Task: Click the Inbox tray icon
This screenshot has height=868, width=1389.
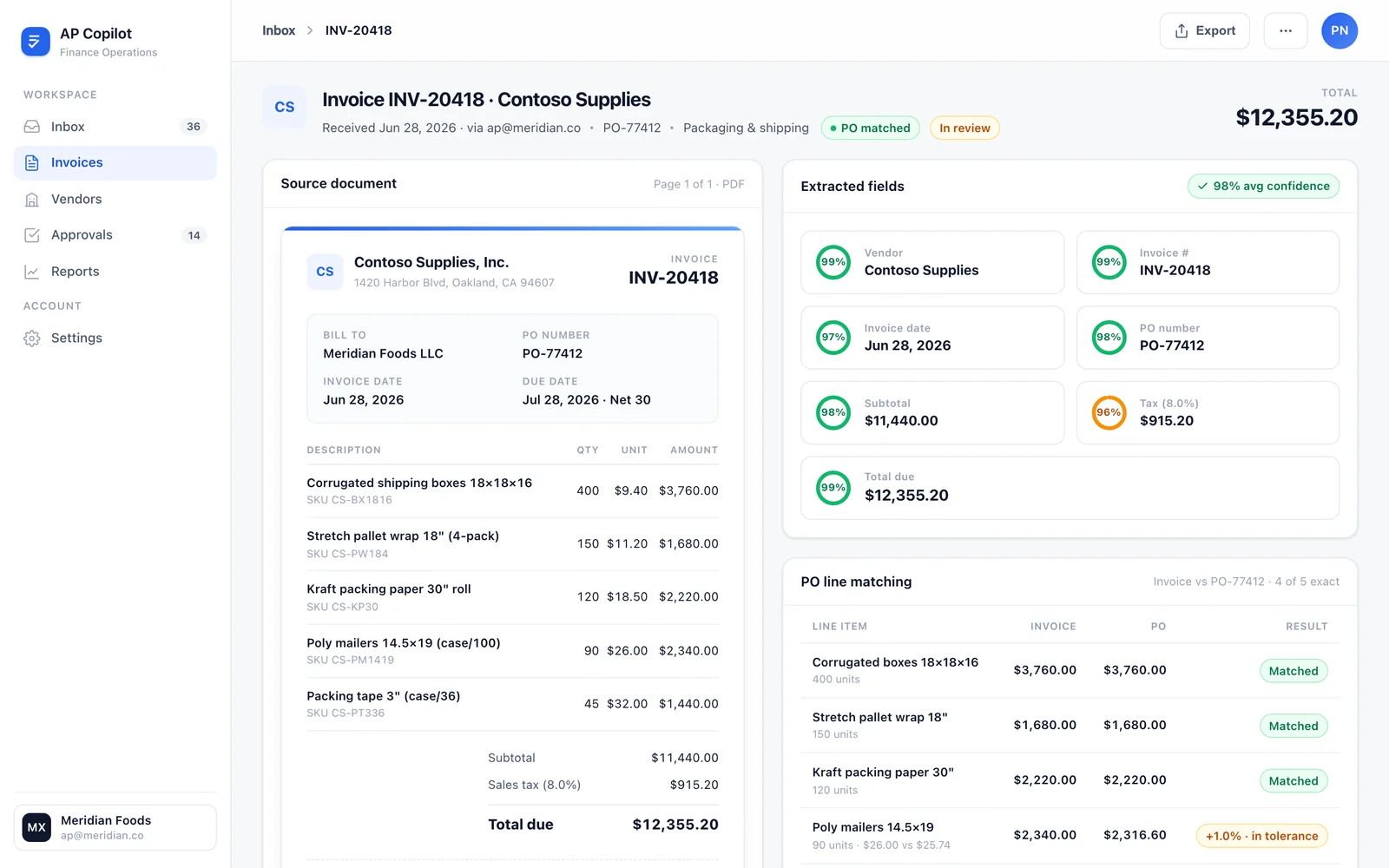Action: (x=32, y=127)
